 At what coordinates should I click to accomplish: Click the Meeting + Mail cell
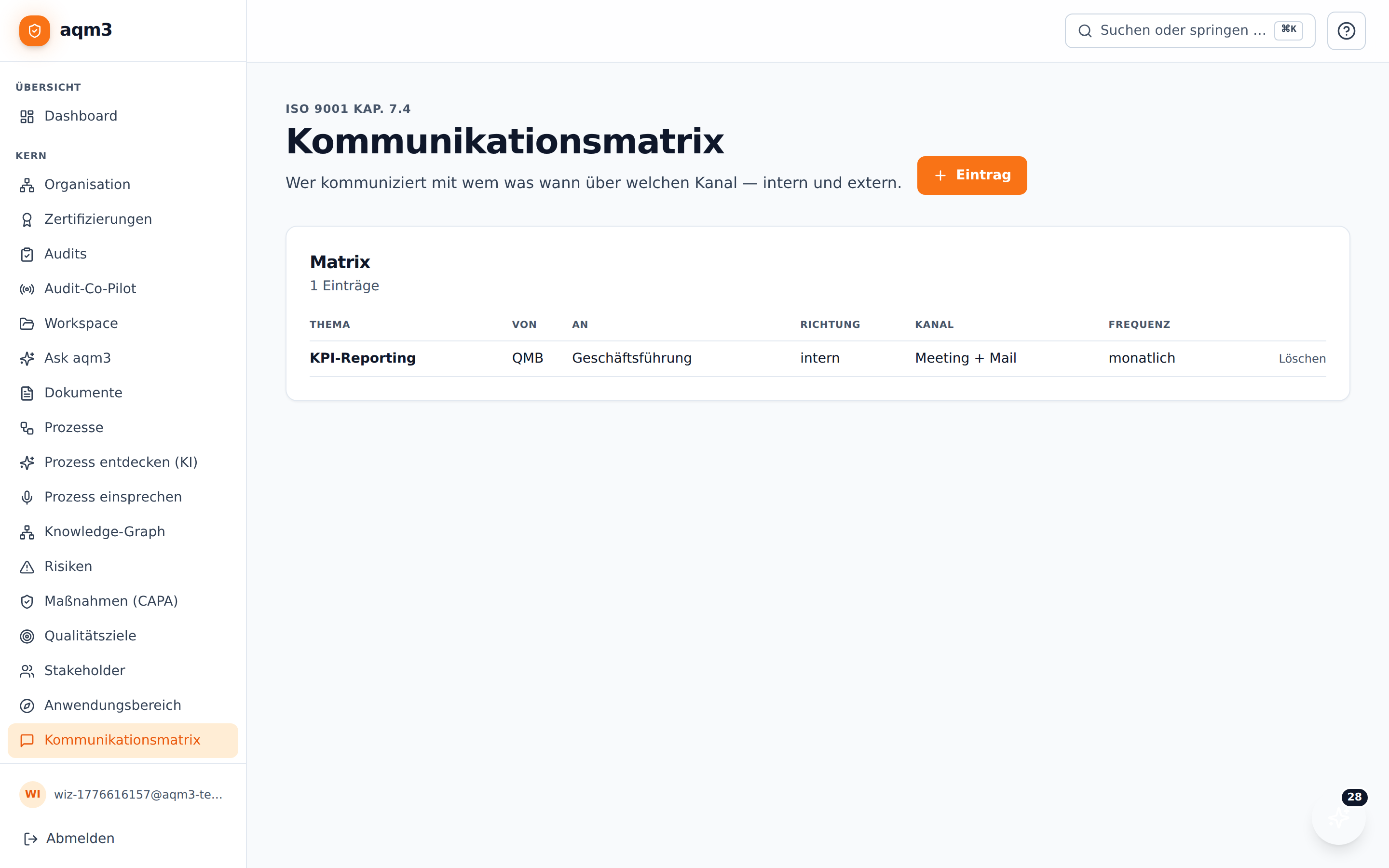(x=966, y=358)
